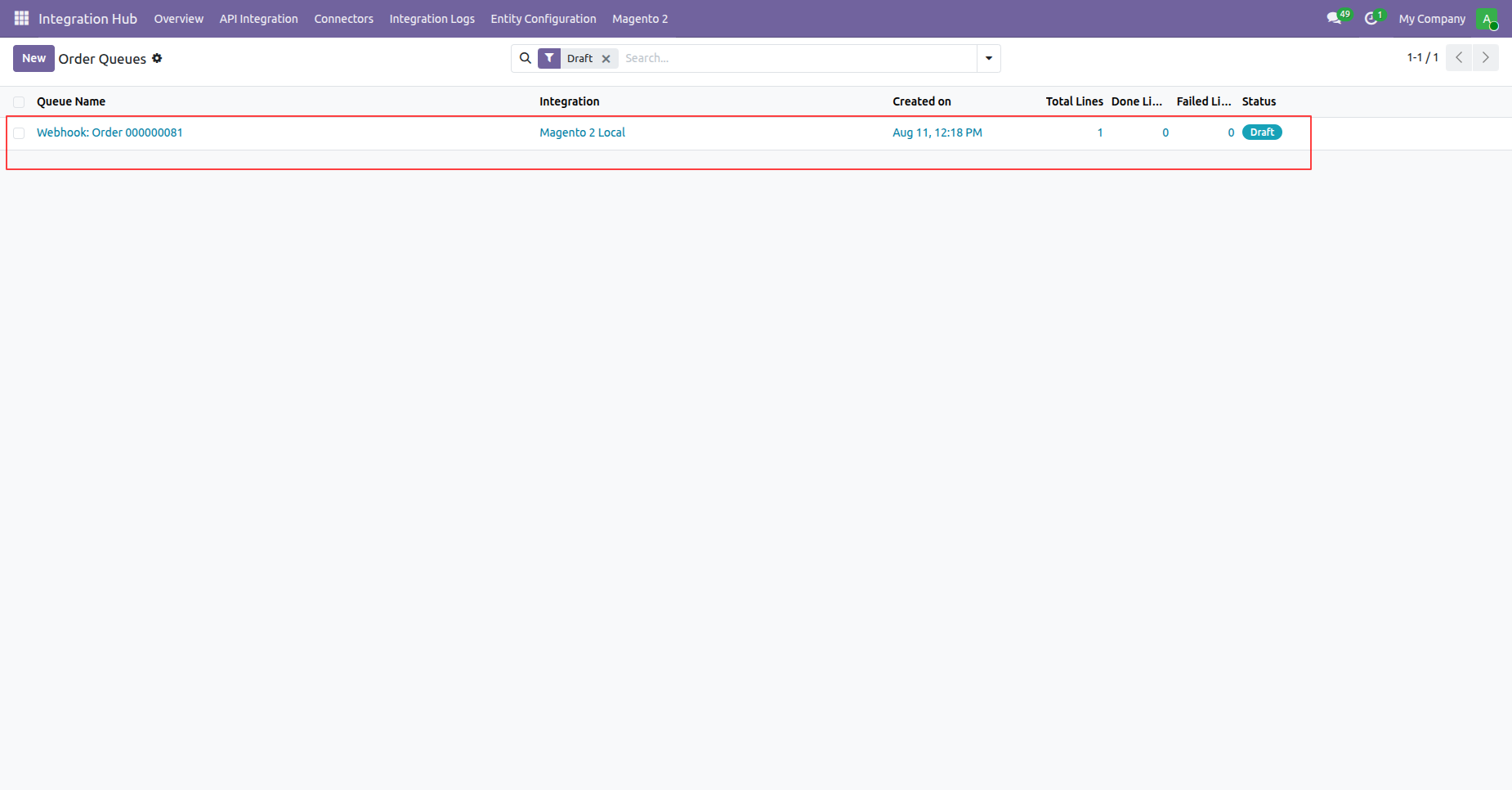Screen dimensions: 1512x790
Task: Click the Magento 2 Local integration cell
Action: (582, 132)
